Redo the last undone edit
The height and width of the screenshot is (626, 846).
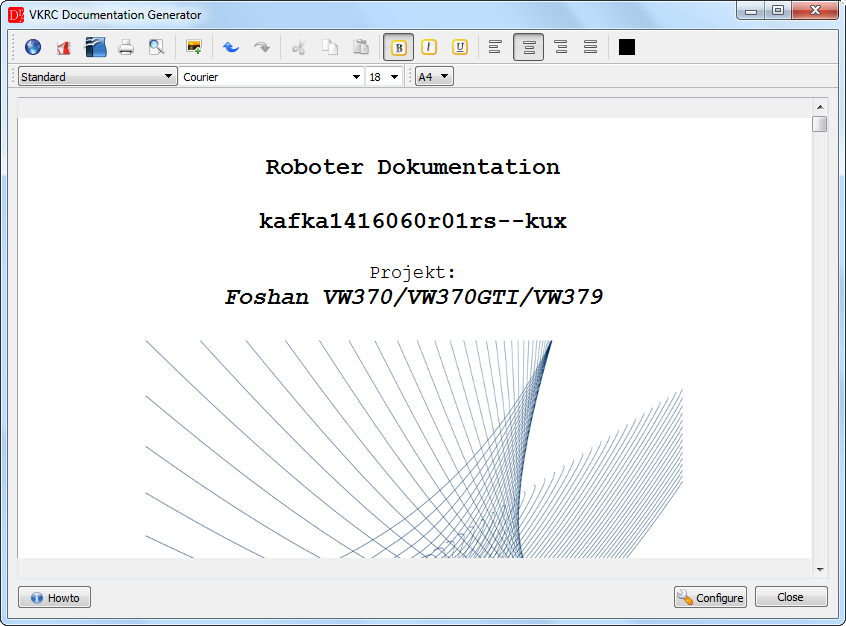[x=262, y=47]
